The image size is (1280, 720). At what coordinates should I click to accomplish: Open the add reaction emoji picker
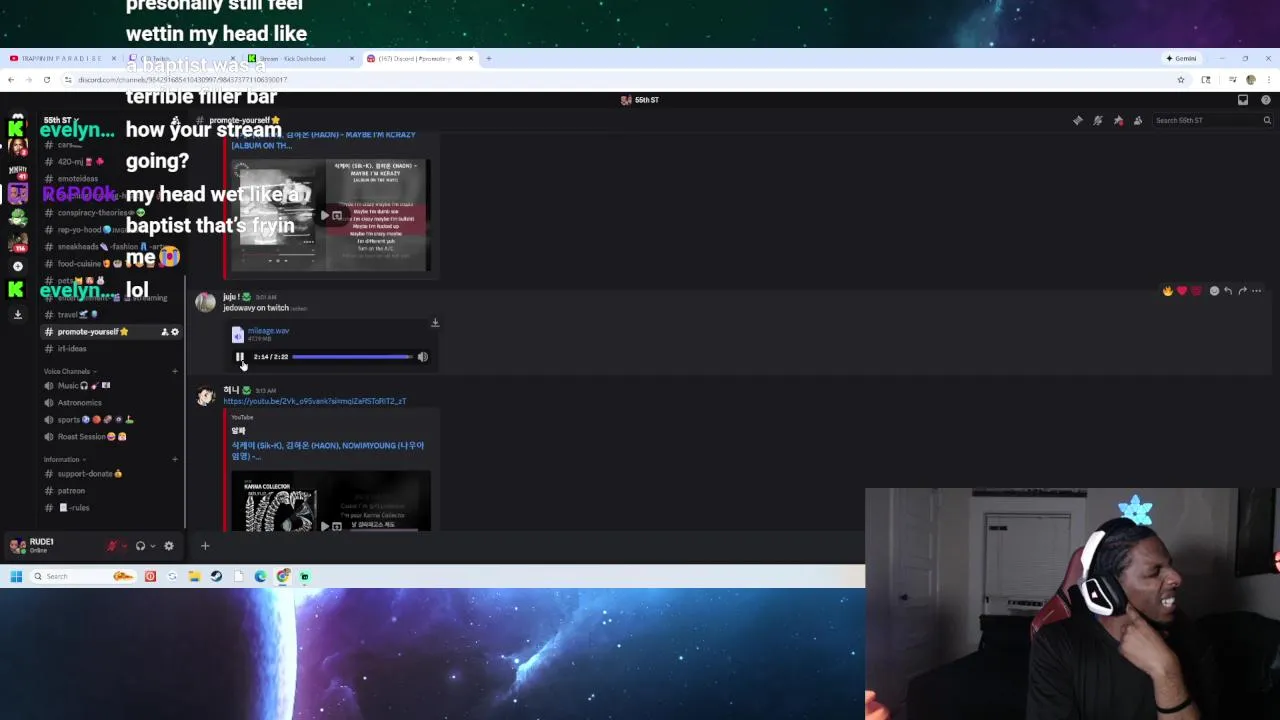pyautogui.click(x=1214, y=291)
